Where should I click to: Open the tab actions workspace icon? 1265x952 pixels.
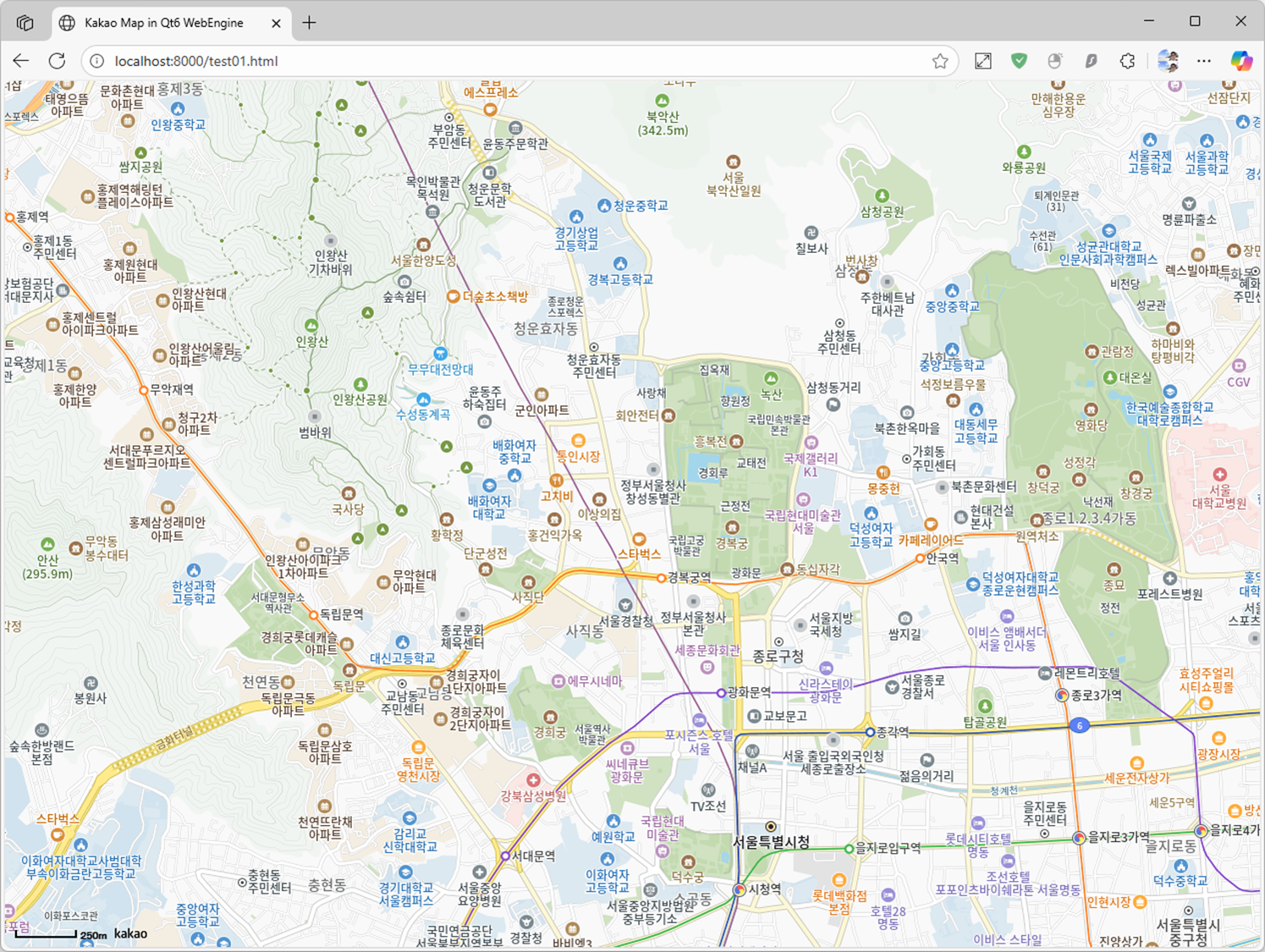pyautogui.click(x=25, y=23)
